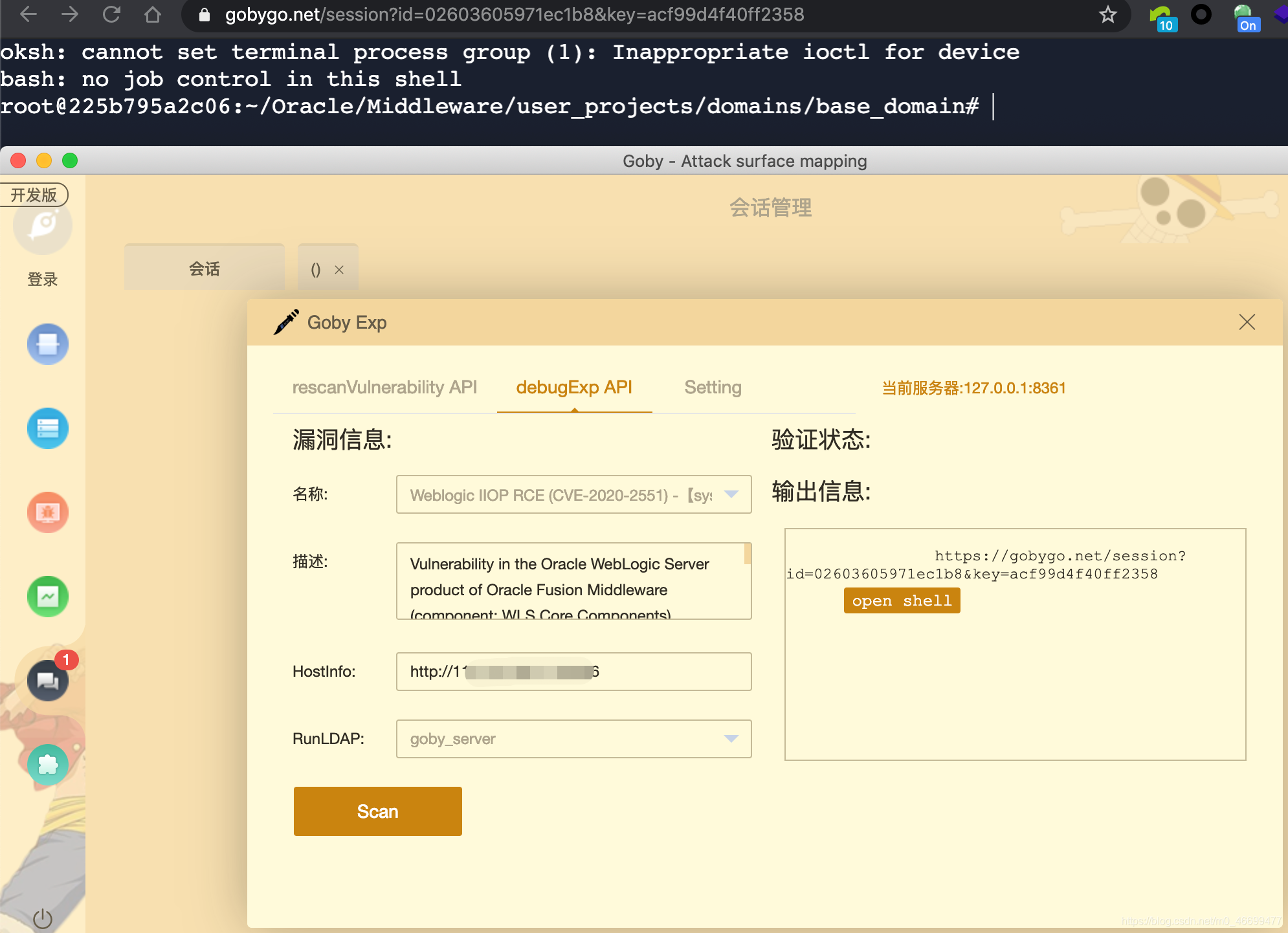Open the green report chart icon

[47, 597]
